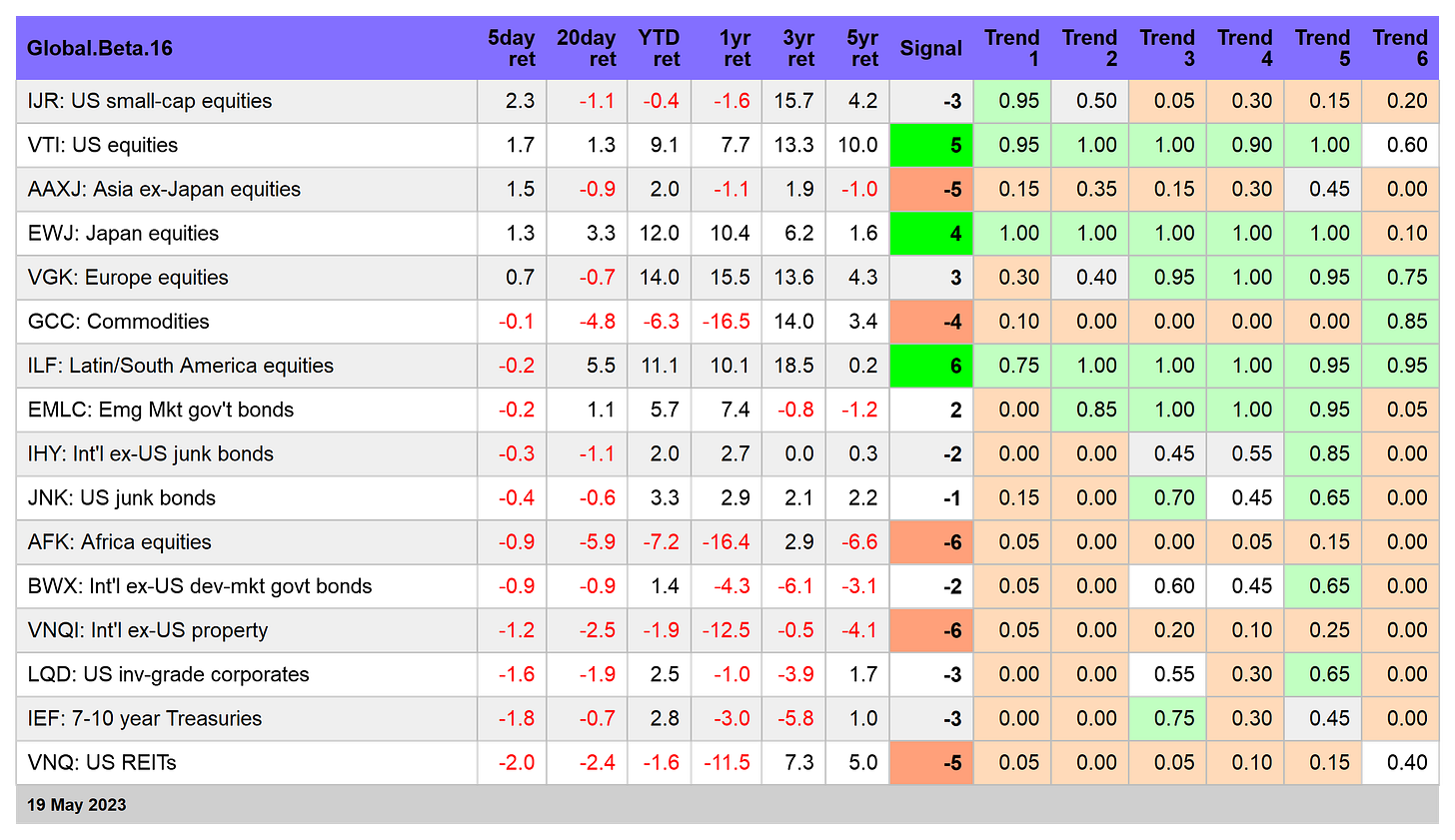Select the GCC: Commodities row label
Image resolution: width=1455 pixels, height=840 pixels.
119,321
